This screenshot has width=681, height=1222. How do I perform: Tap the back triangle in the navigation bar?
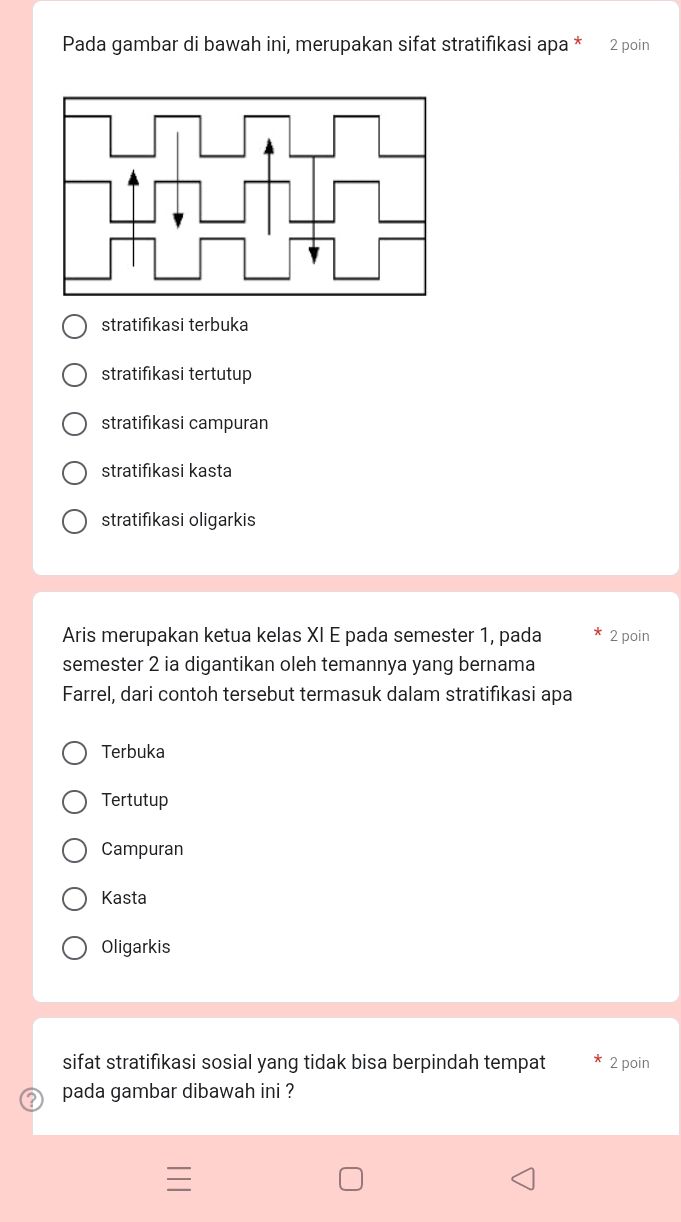click(x=523, y=1178)
